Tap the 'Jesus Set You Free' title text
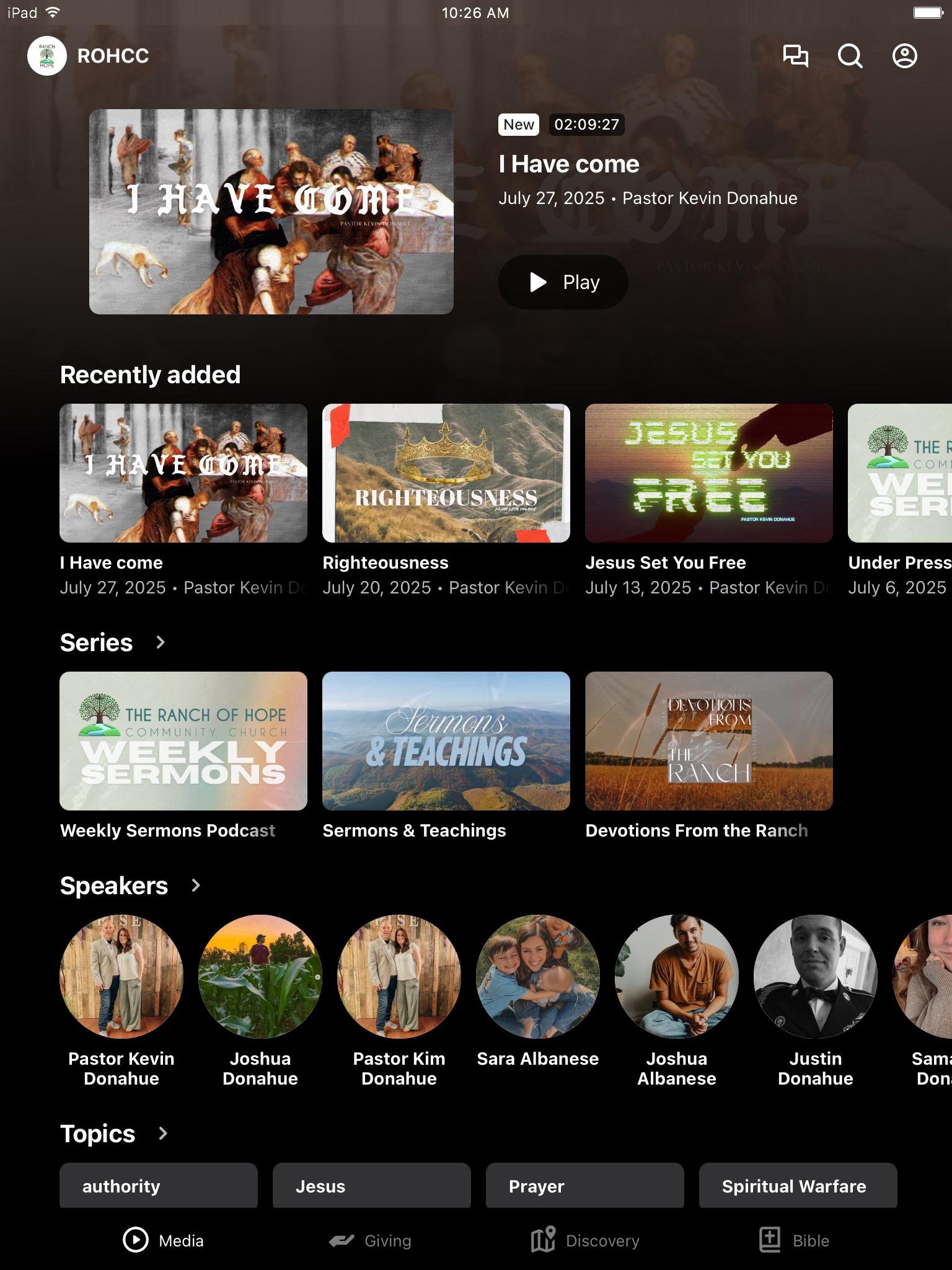 666,562
